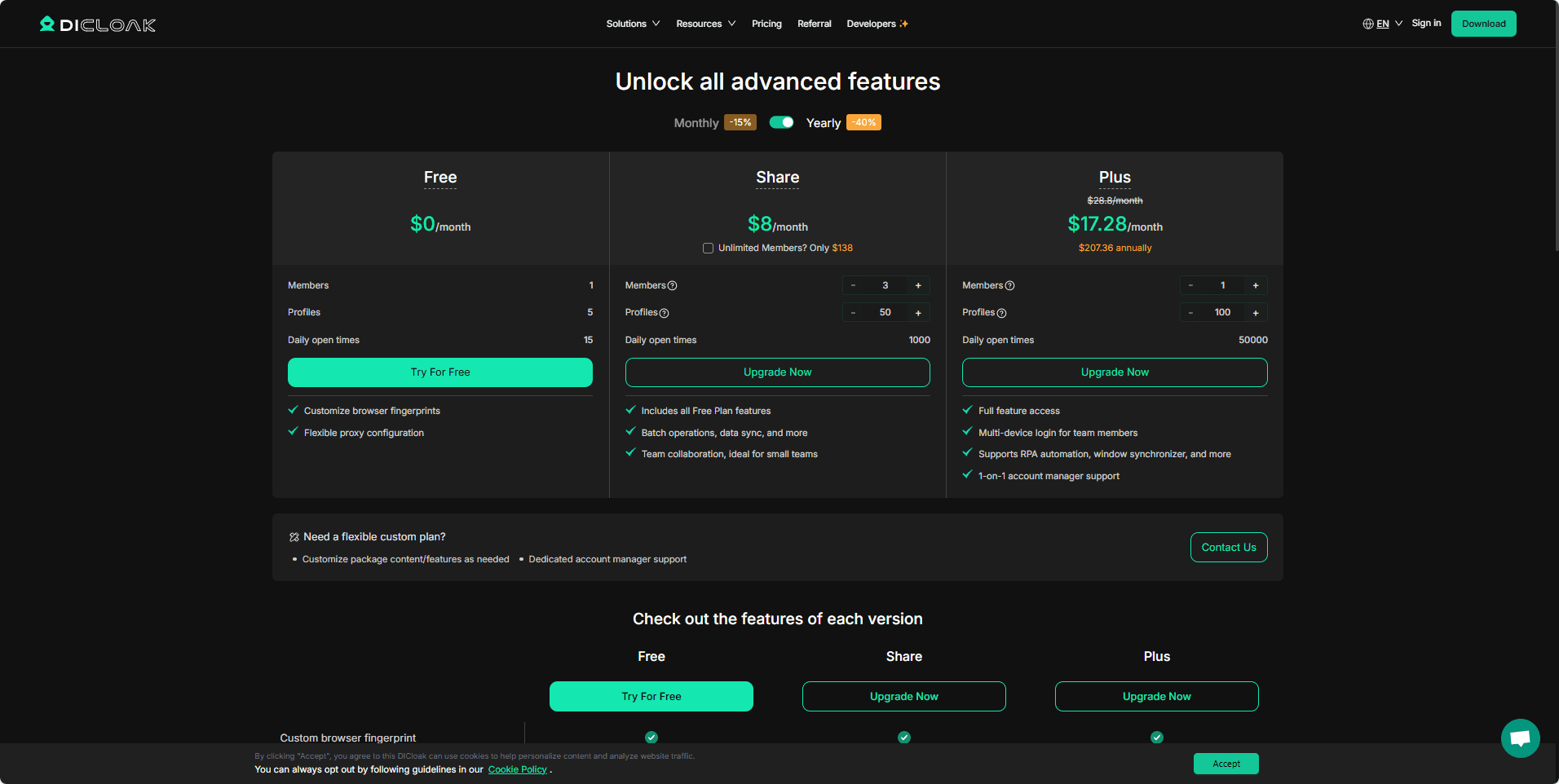Decrease Plus plan profiles with minus

coord(1190,313)
